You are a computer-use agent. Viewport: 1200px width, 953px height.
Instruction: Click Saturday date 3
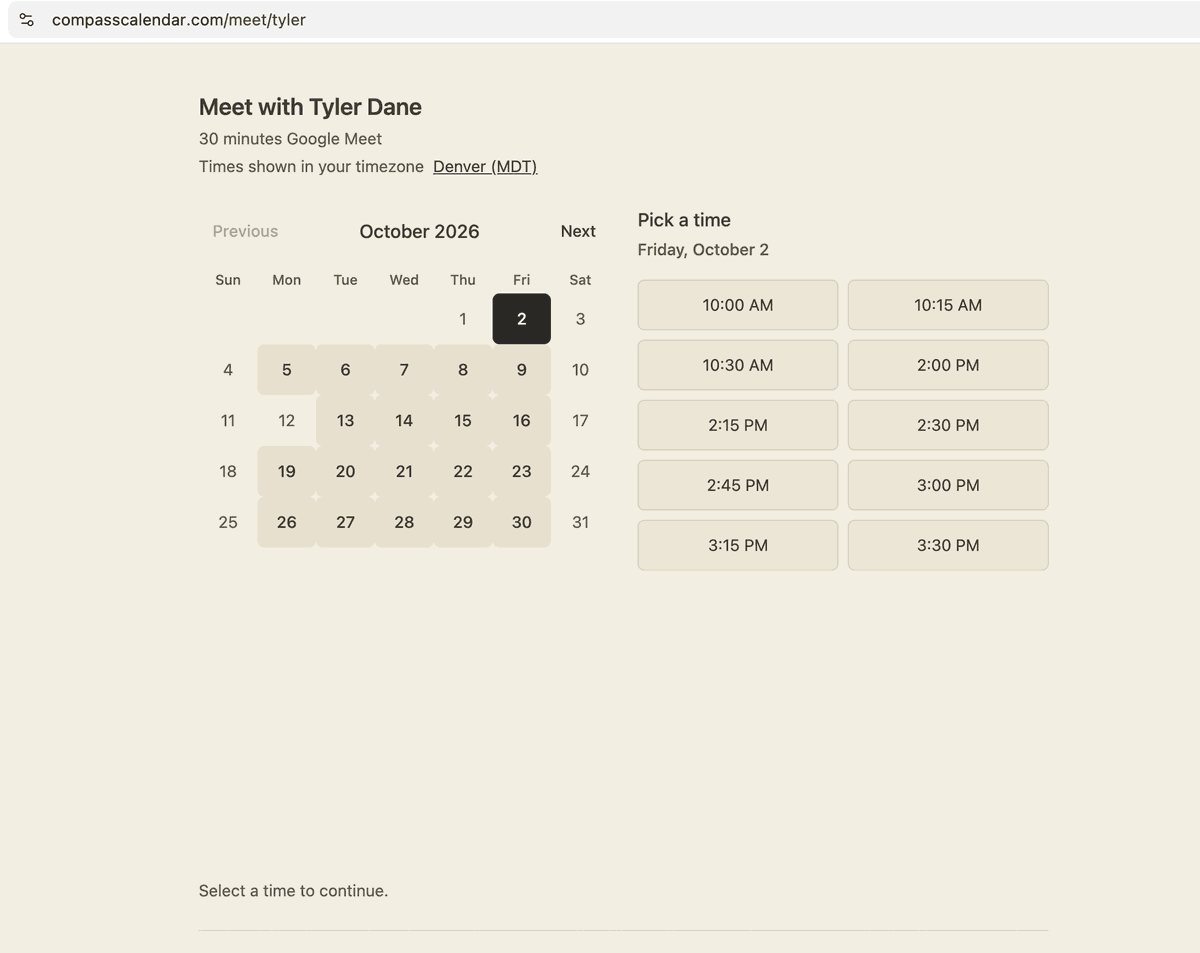[x=580, y=319]
